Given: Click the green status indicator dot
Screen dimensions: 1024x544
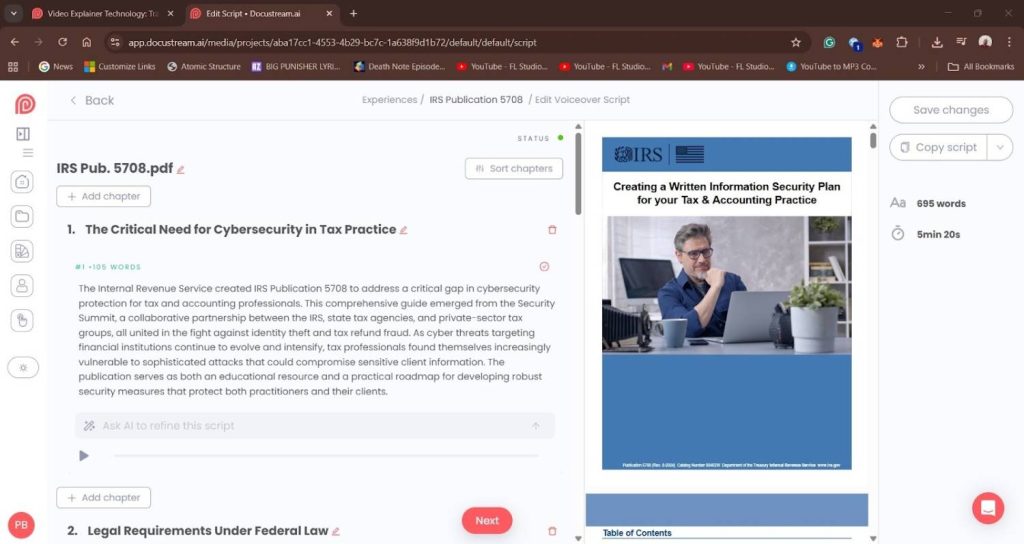Looking at the screenshot, I should (560, 138).
